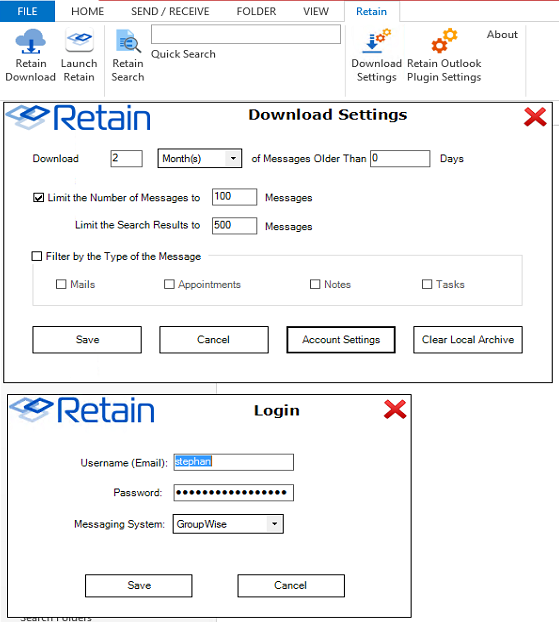Open Download Settings in the ribbon
The image size is (559, 622).
(x=376, y=55)
